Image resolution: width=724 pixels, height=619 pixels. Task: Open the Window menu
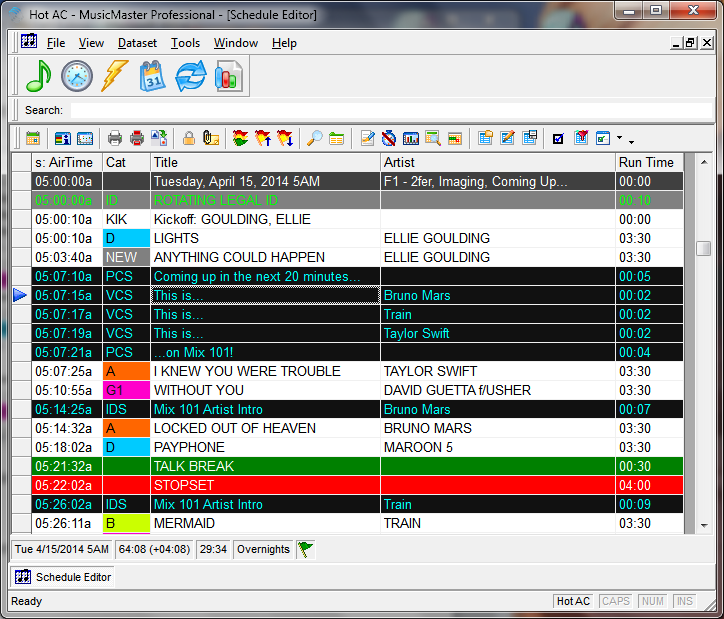(235, 43)
